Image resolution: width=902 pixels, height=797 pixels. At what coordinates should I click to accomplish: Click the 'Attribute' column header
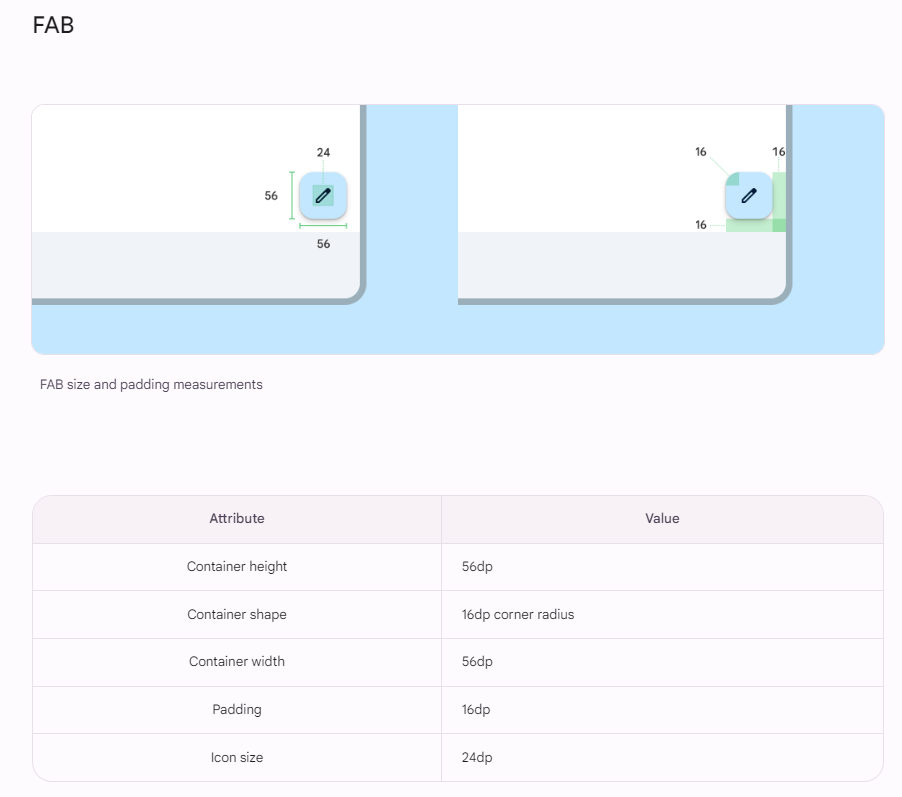point(237,518)
